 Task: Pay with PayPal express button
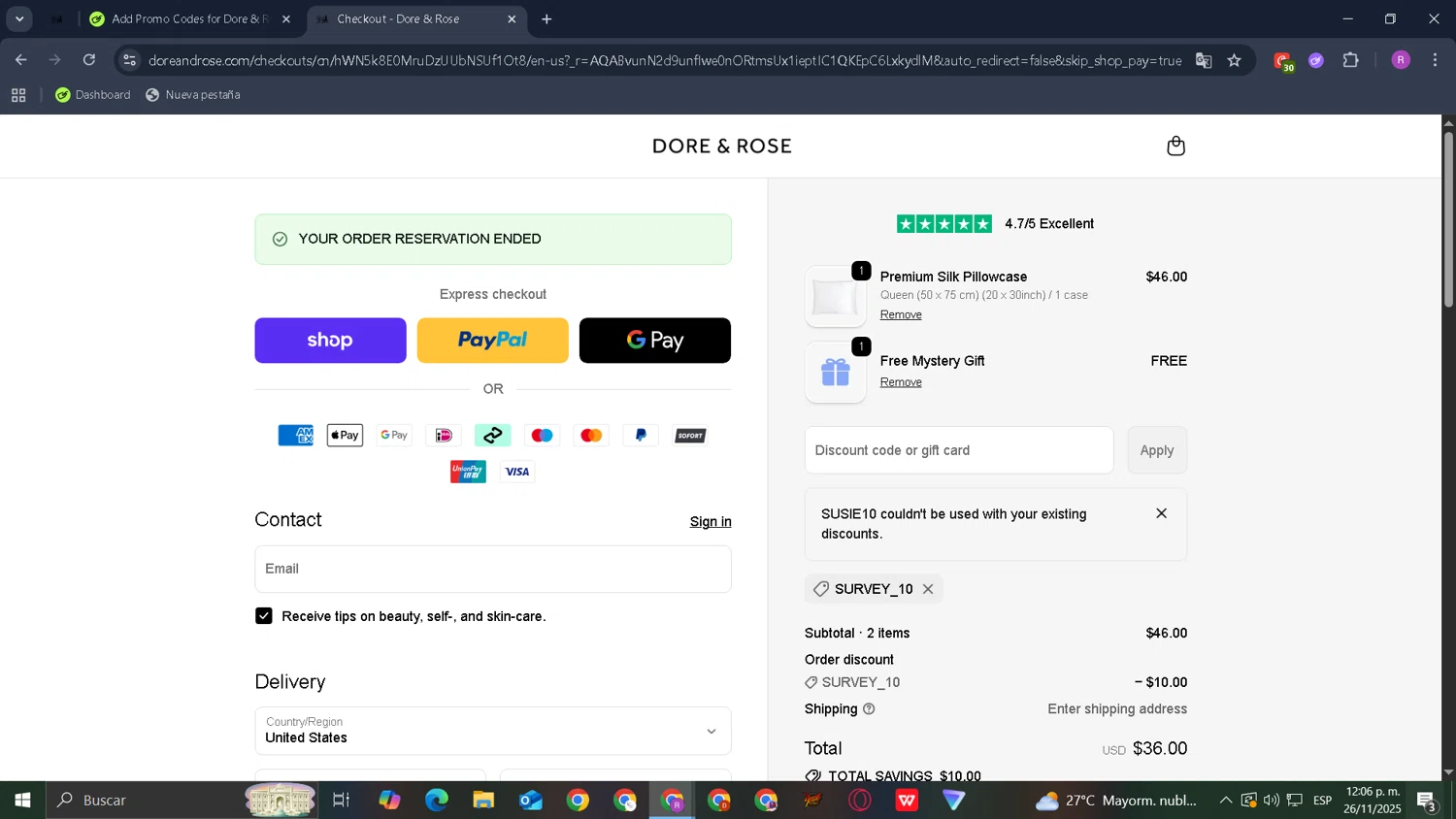point(493,341)
